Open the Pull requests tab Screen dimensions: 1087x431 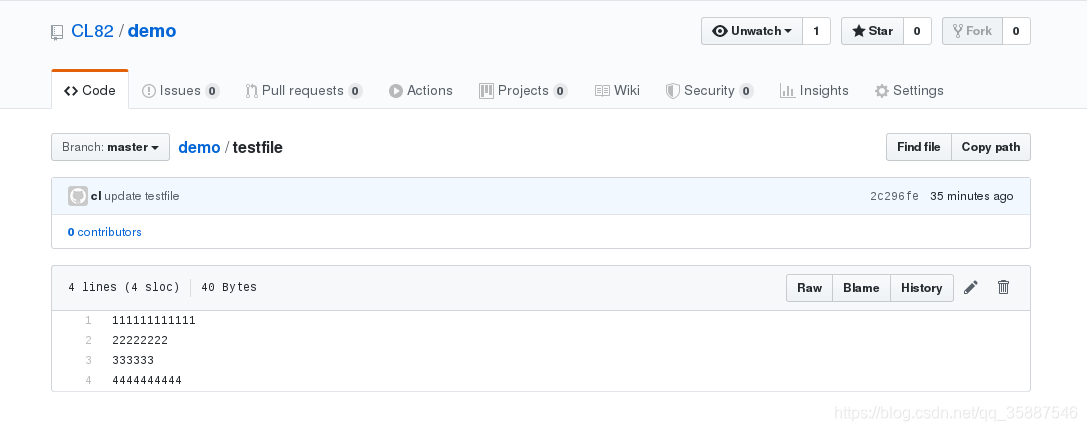304,91
